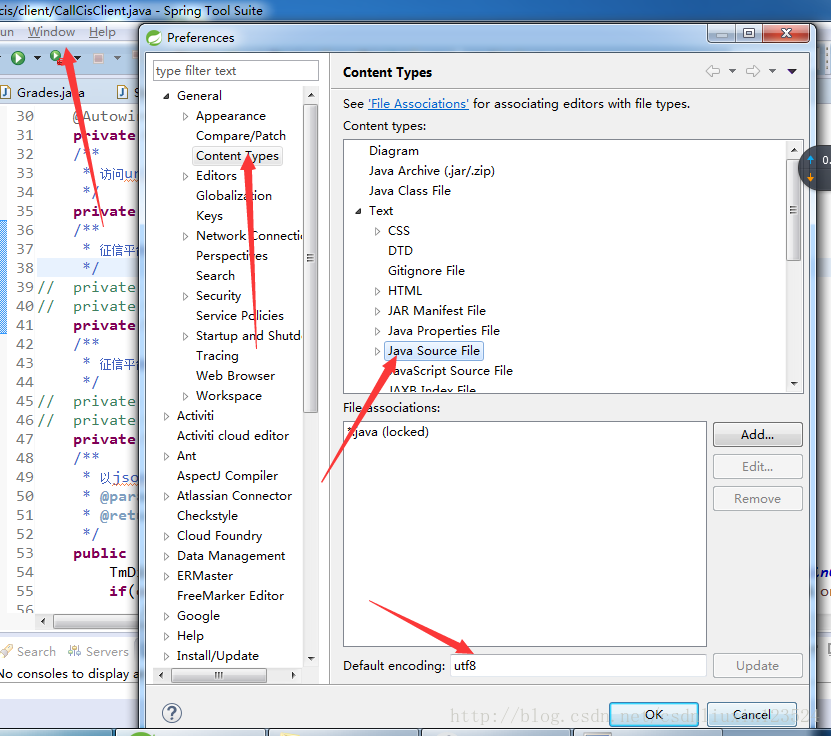Click OK in Preferences dialog
This screenshot has height=736, width=831.
tap(653, 715)
